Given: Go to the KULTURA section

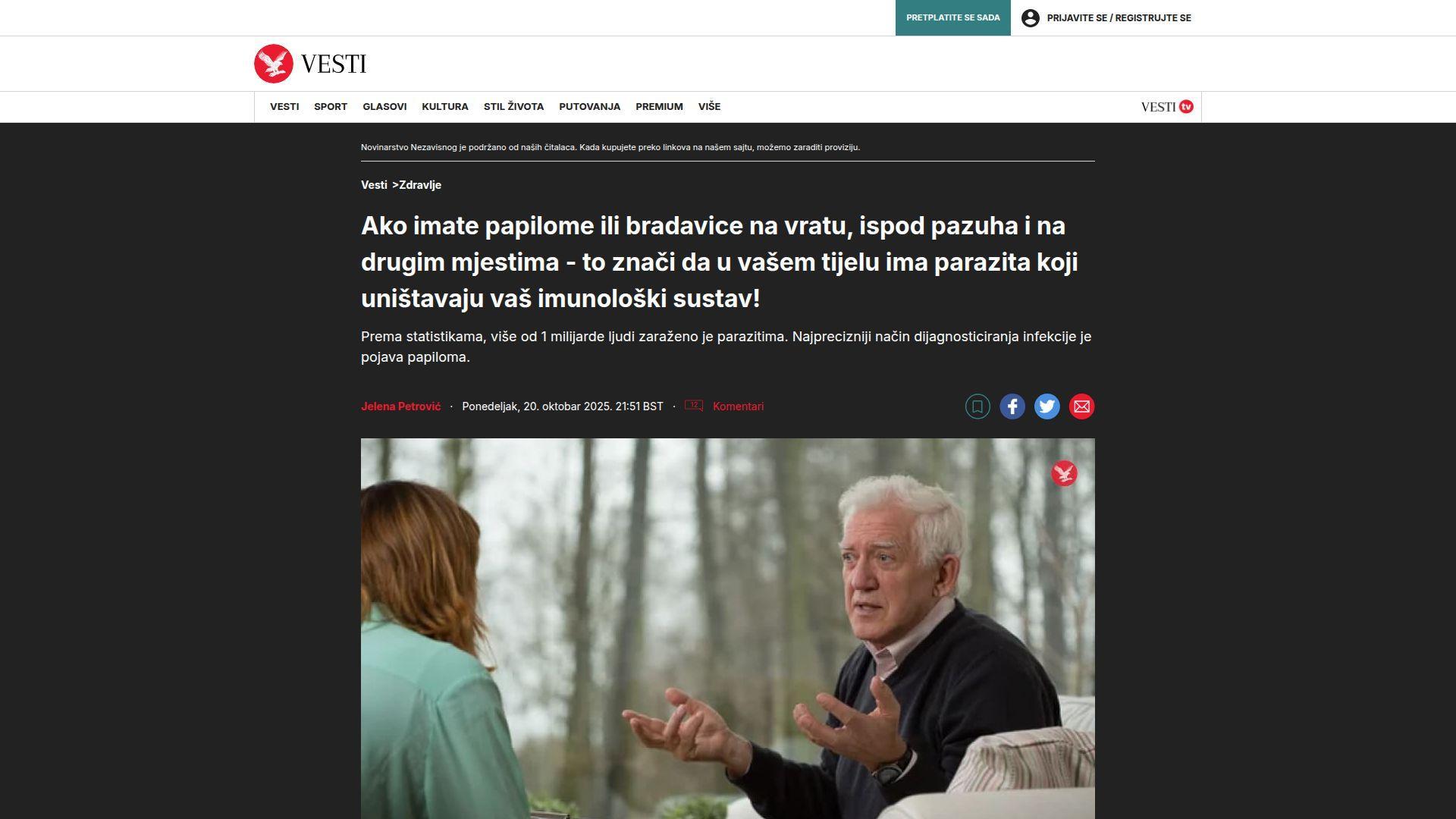Looking at the screenshot, I should (445, 107).
